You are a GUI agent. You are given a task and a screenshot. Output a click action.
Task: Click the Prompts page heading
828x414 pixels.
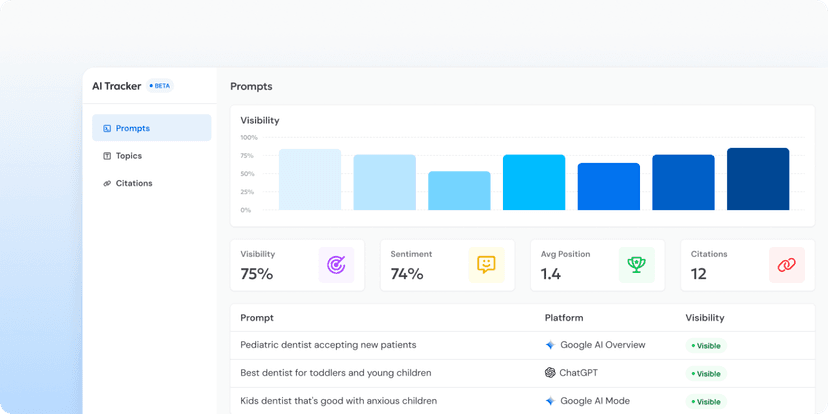tap(251, 86)
